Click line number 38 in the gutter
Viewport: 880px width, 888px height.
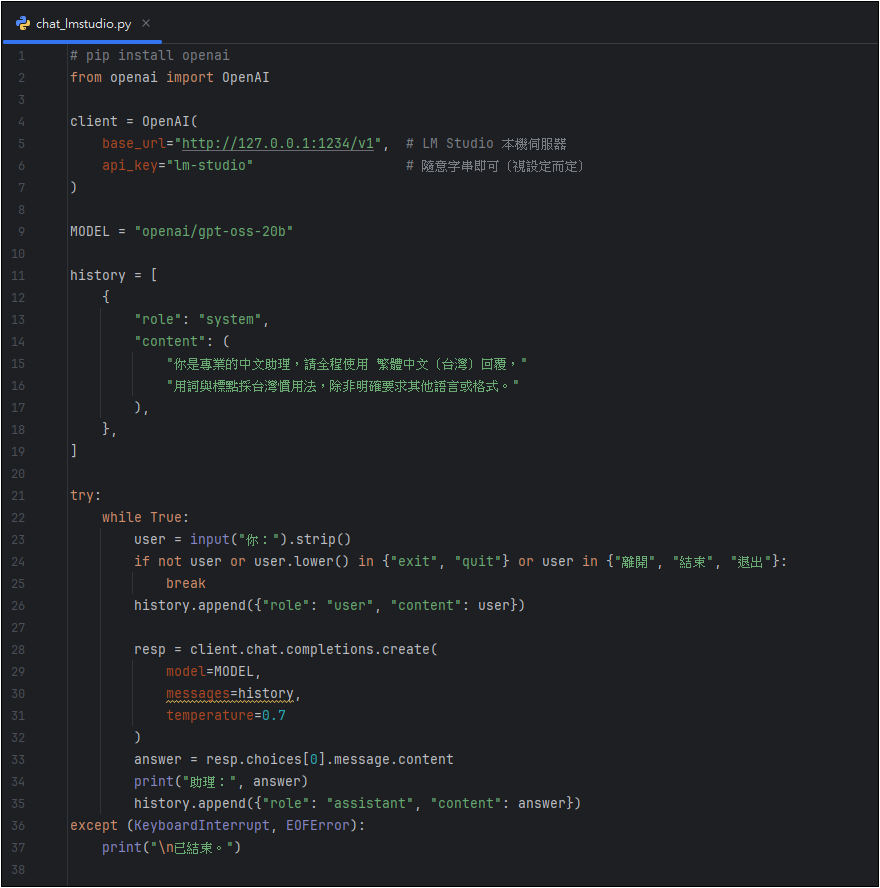pos(21,869)
